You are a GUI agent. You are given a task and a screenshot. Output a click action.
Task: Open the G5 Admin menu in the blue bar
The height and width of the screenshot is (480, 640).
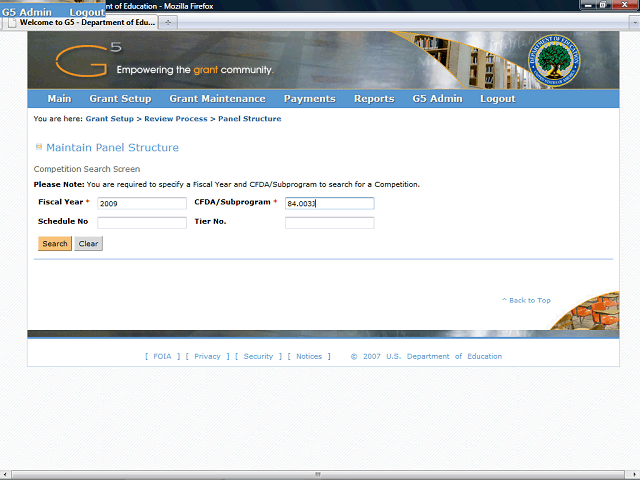coord(438,99)
